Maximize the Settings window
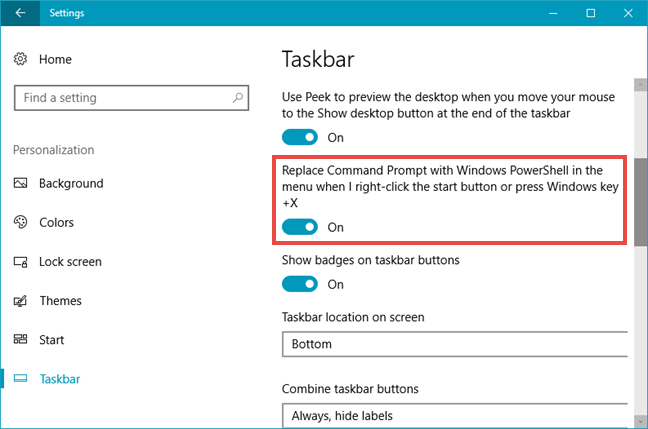Image resolution: width=648 pixels, height=429 pixels. point(591,13)
